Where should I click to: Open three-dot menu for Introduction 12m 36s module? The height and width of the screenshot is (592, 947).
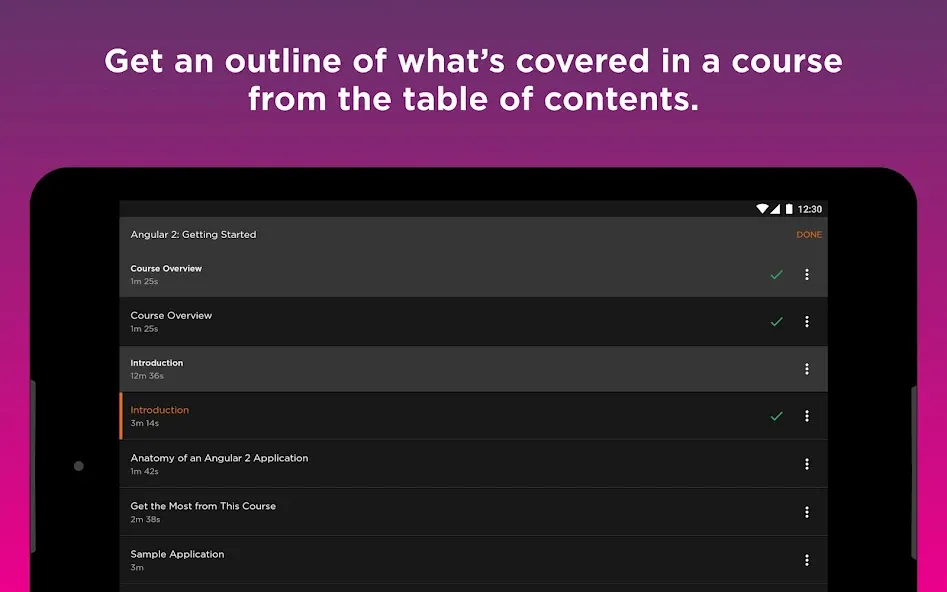coord(806,368)
